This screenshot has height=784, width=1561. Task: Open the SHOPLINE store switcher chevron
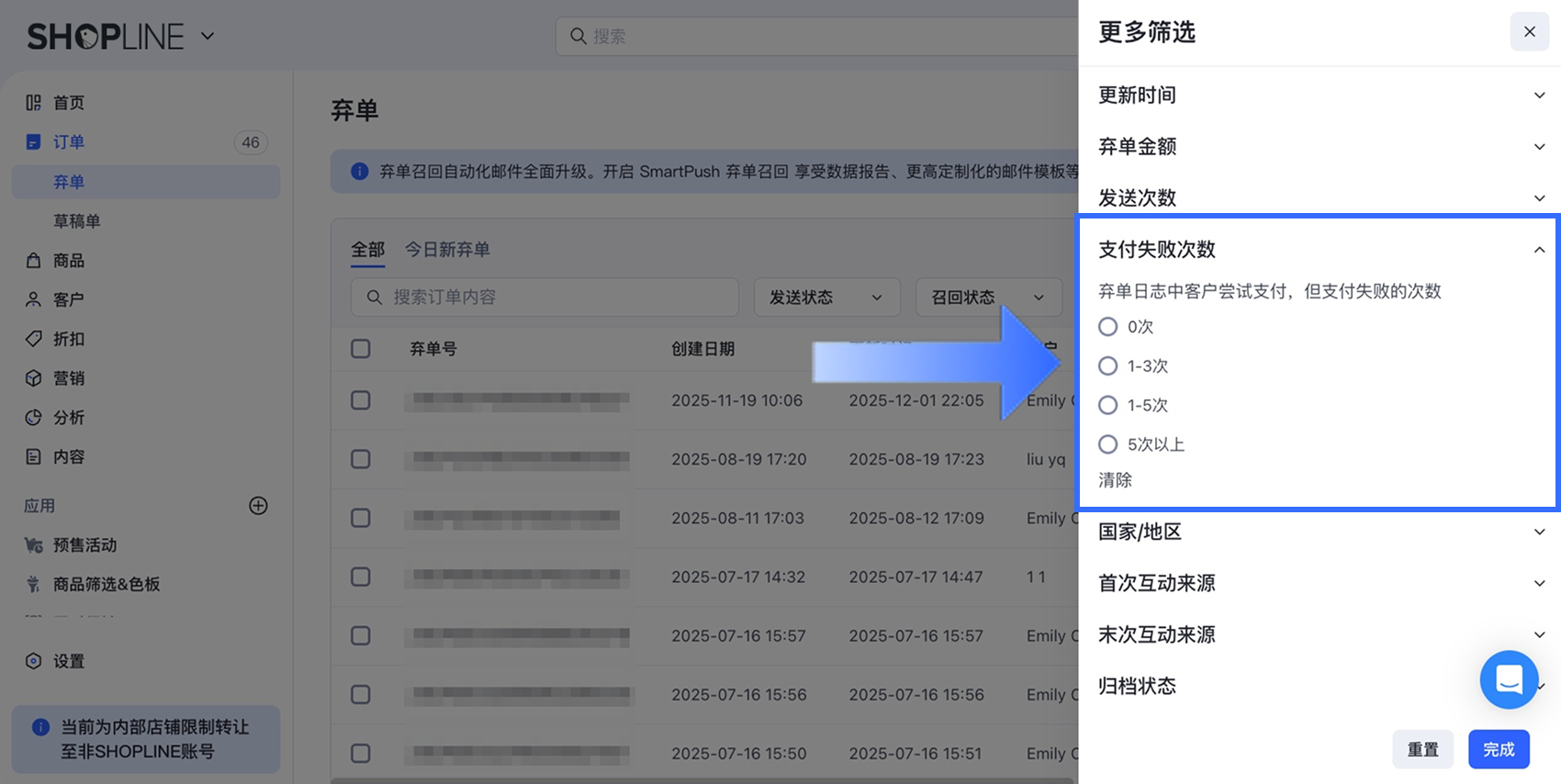(208, 36)
